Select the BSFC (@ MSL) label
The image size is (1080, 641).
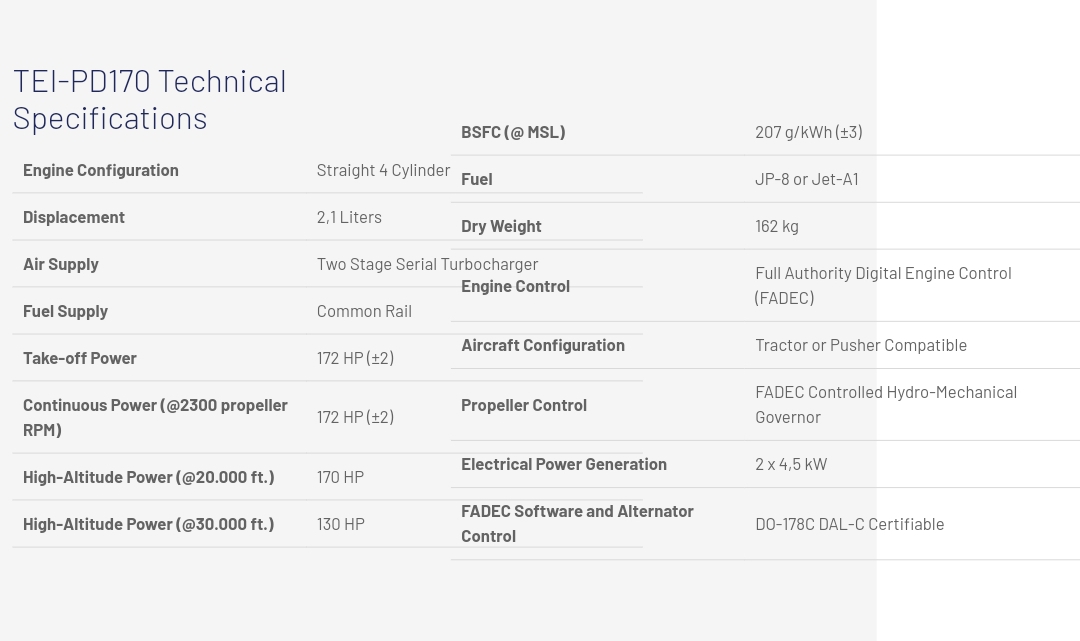[513, 131]
